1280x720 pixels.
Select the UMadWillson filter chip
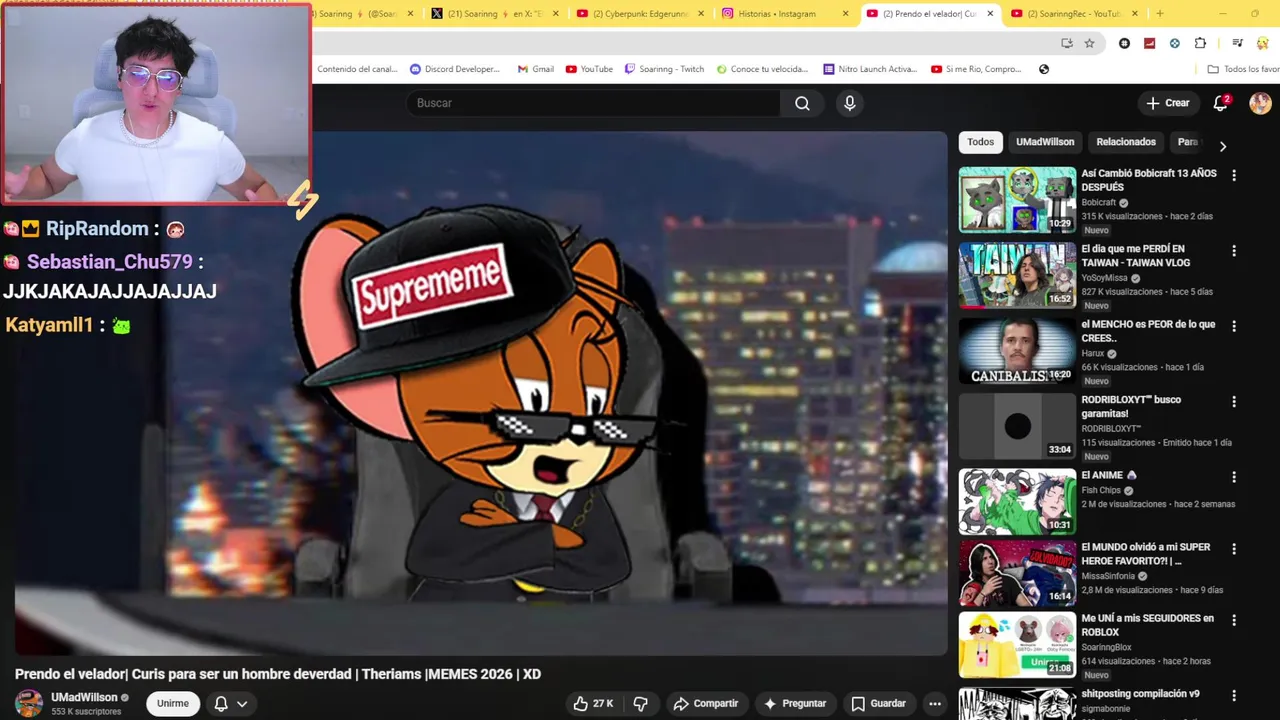click(1045, 142)
